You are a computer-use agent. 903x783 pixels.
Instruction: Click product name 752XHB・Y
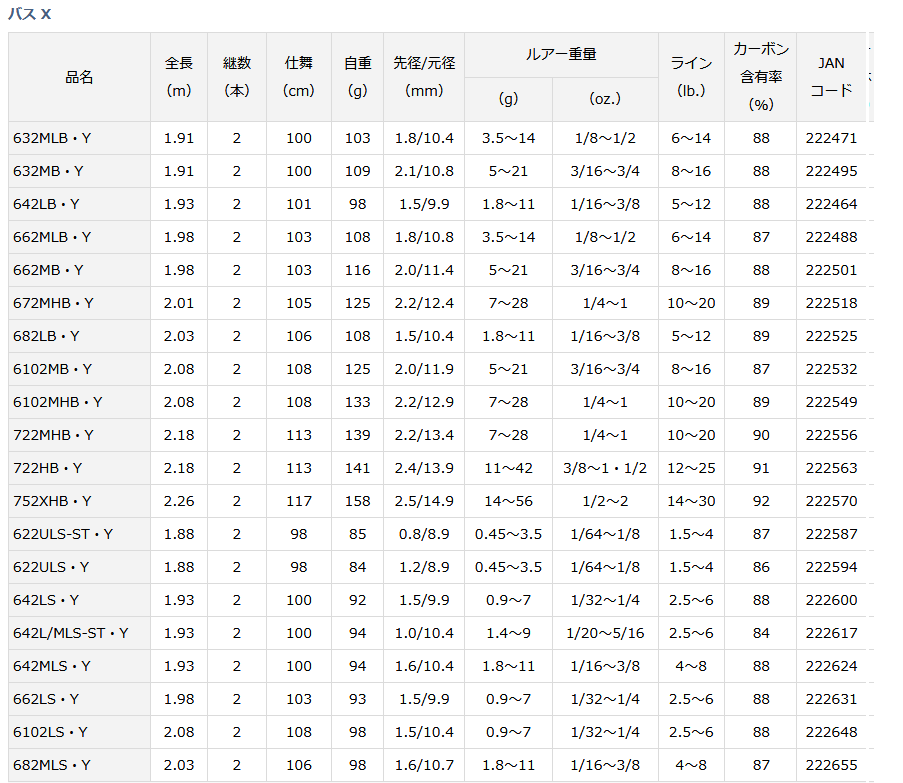click(52, 501)
